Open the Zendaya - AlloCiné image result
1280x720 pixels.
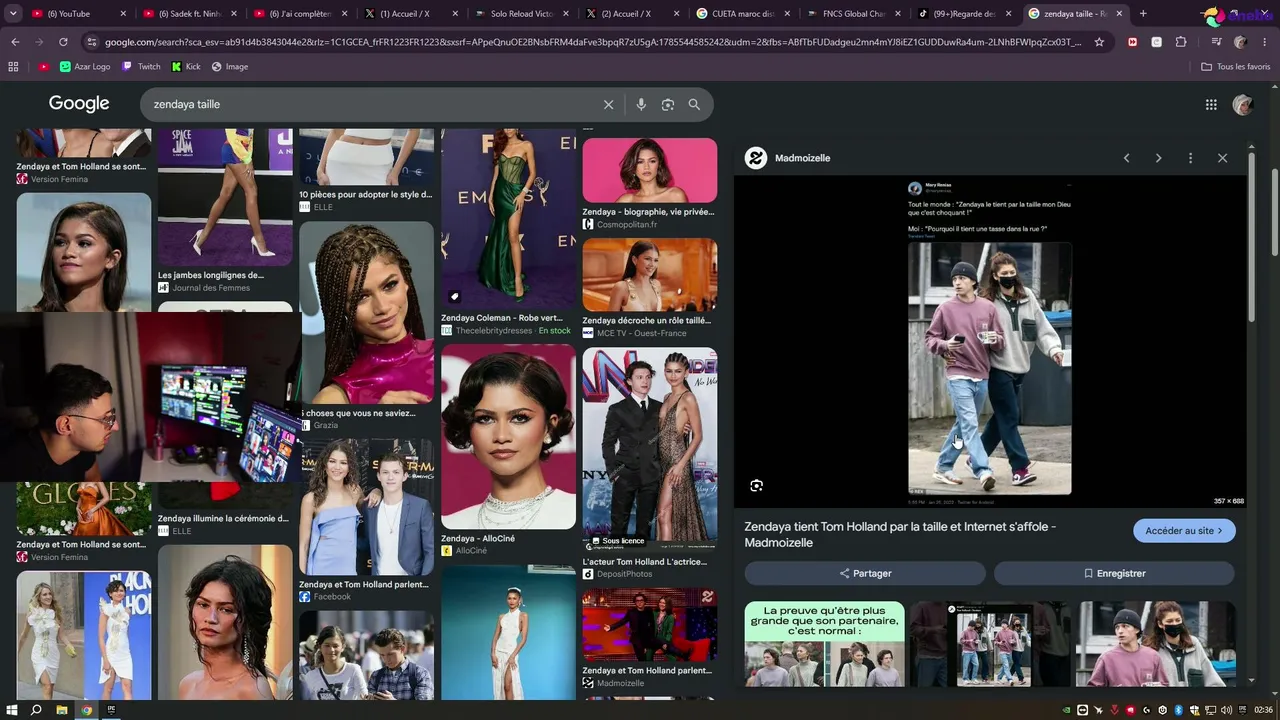[x=508, y=436]
